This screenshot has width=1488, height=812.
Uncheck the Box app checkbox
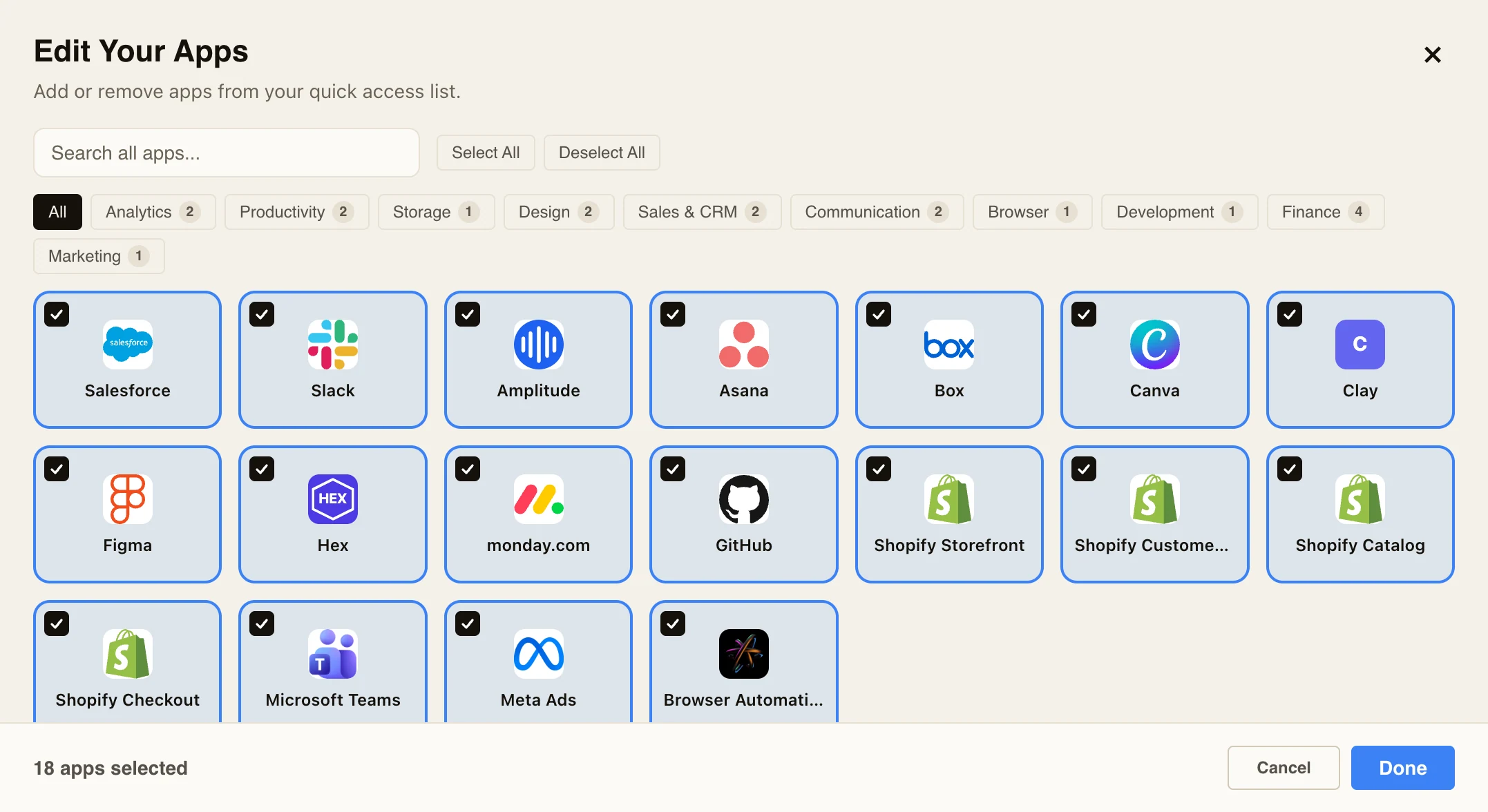pos(879,314)
